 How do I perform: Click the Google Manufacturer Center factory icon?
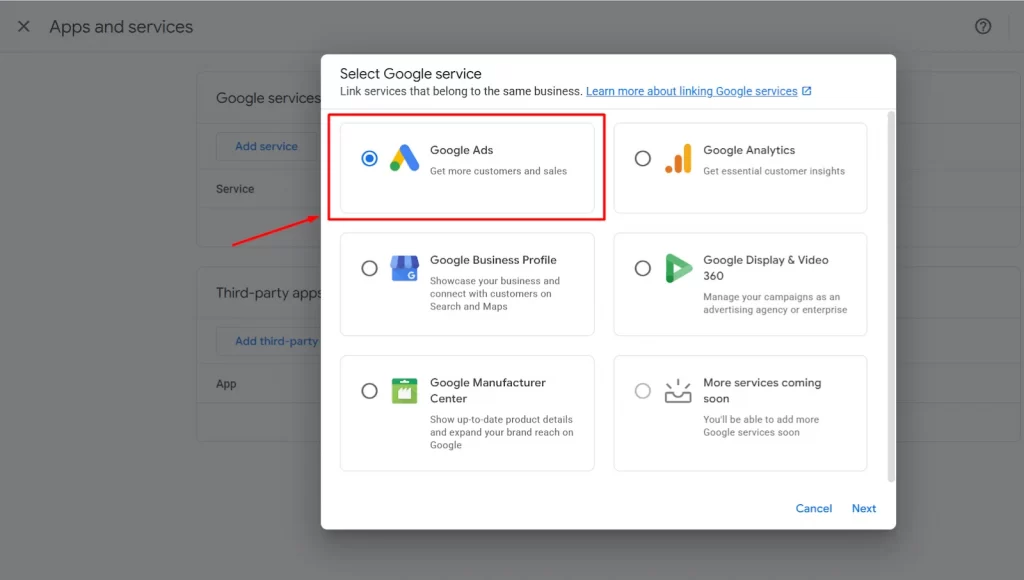tap(404, 391)
